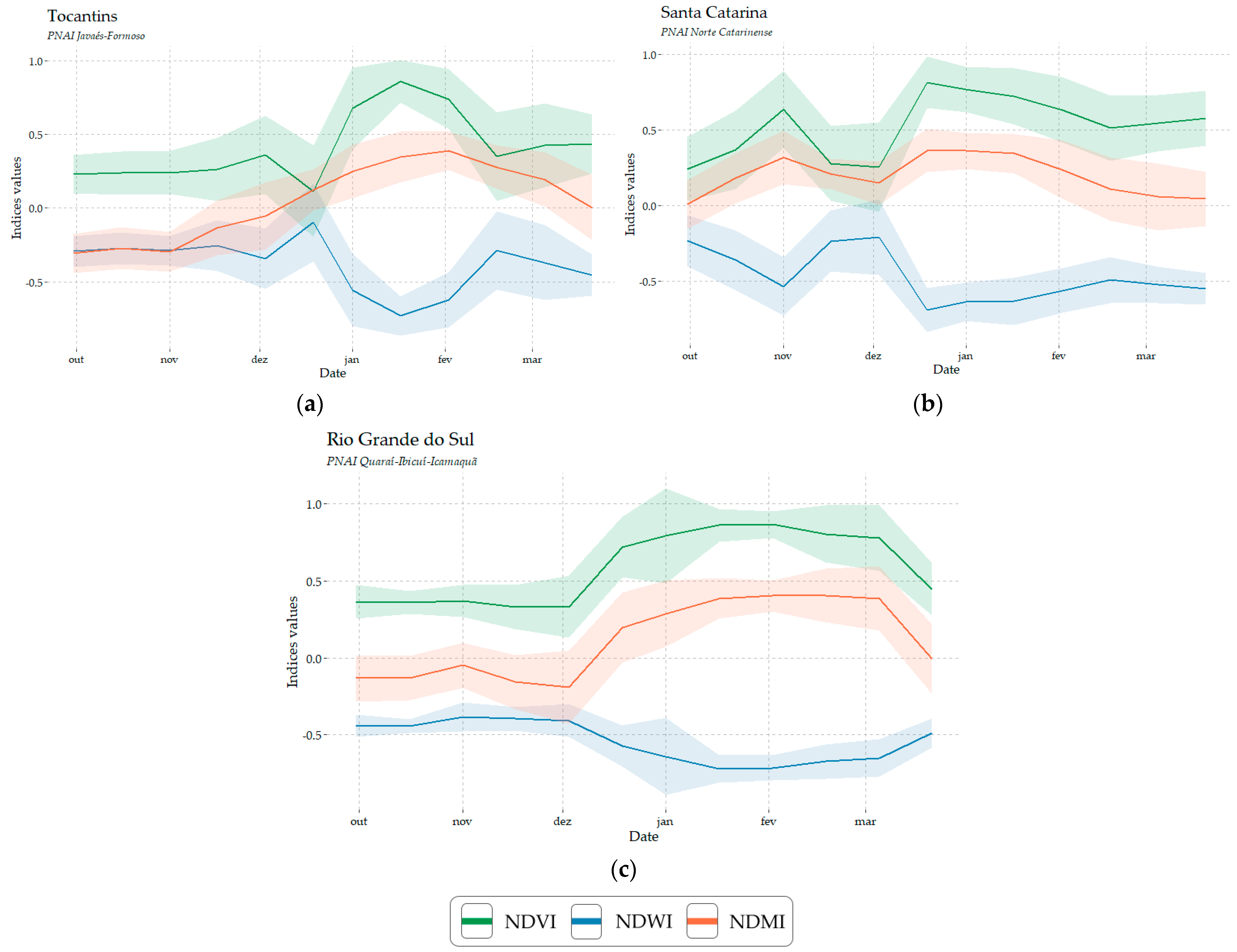The height and width of the screenshot is (952, 1237).
Task: Click the PNAI Norte Catarinense subtitle
Action: 716,32
